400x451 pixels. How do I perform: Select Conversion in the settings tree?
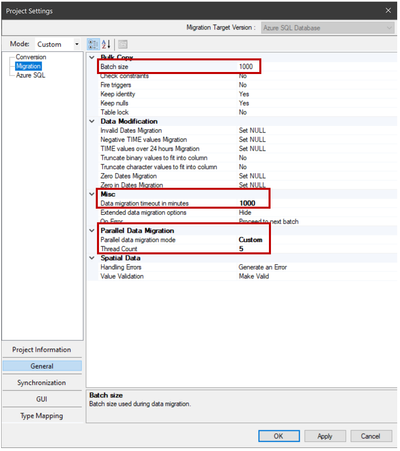point(31,57)
